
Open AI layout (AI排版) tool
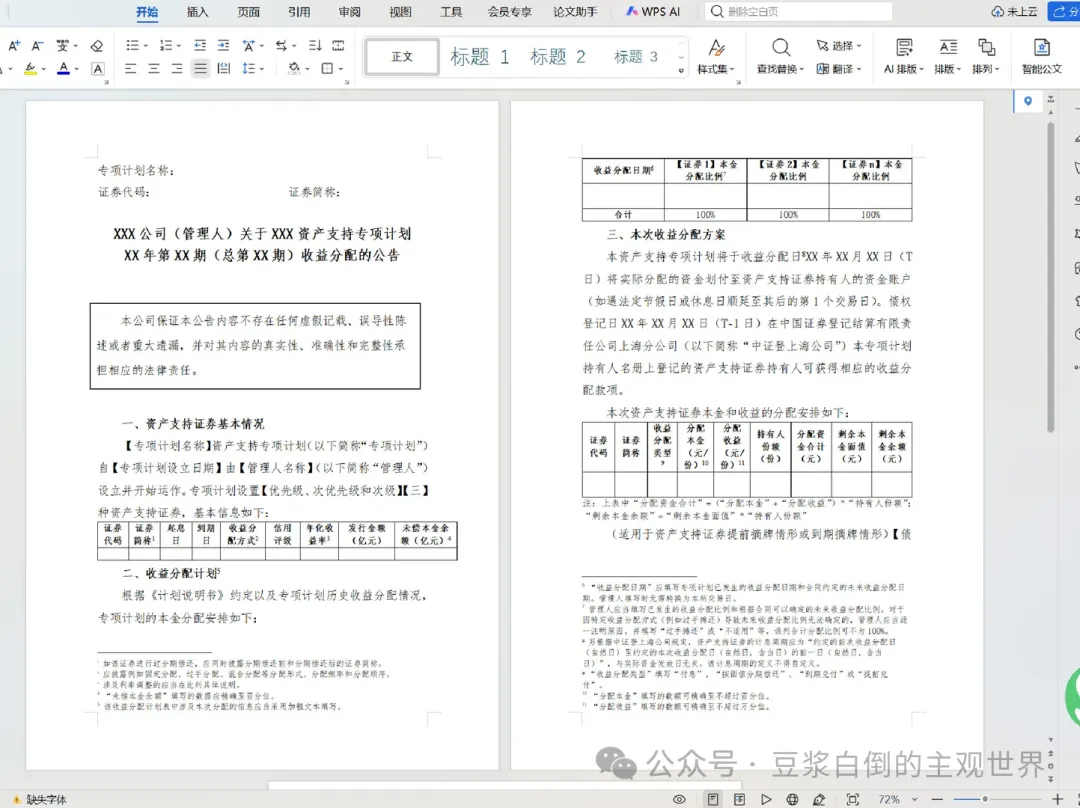(904, 56)
